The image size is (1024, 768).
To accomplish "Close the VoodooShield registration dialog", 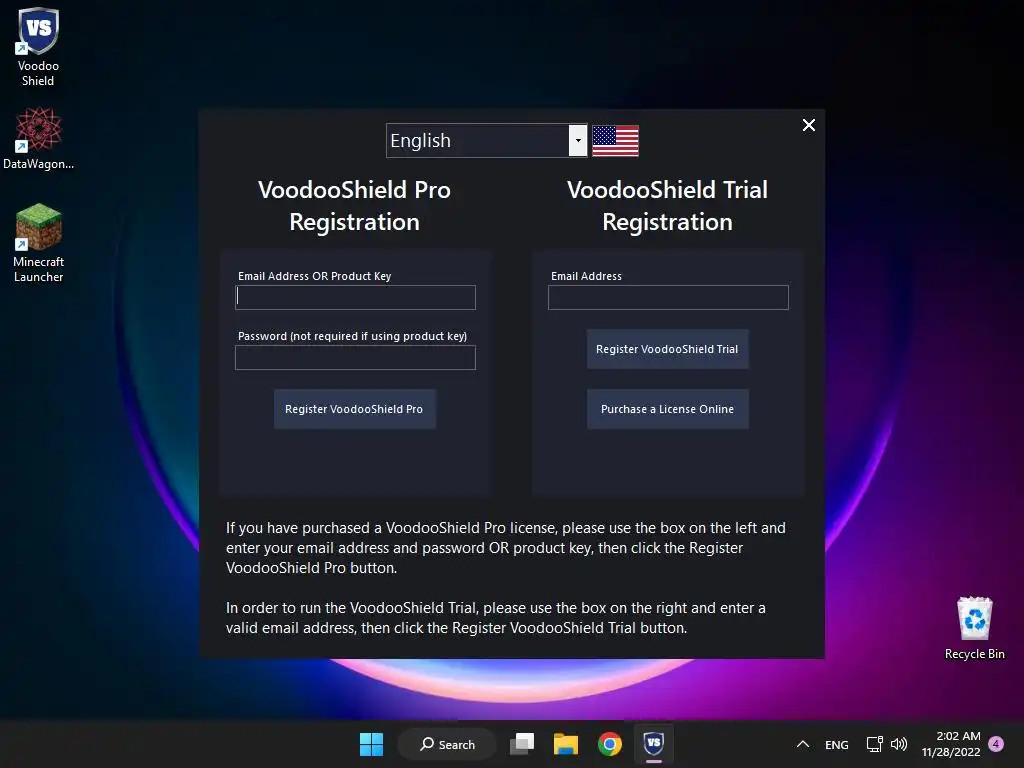I will [808, 125].
